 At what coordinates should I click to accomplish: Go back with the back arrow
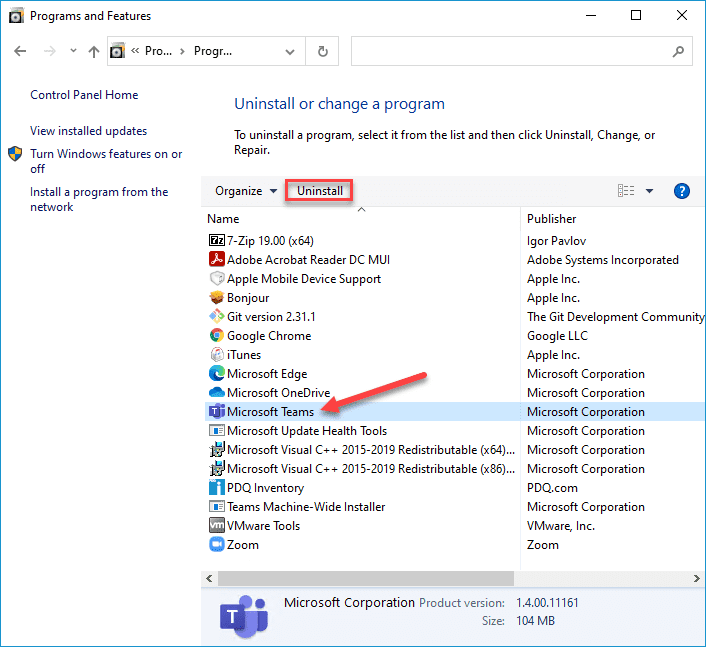coord(20,51)
